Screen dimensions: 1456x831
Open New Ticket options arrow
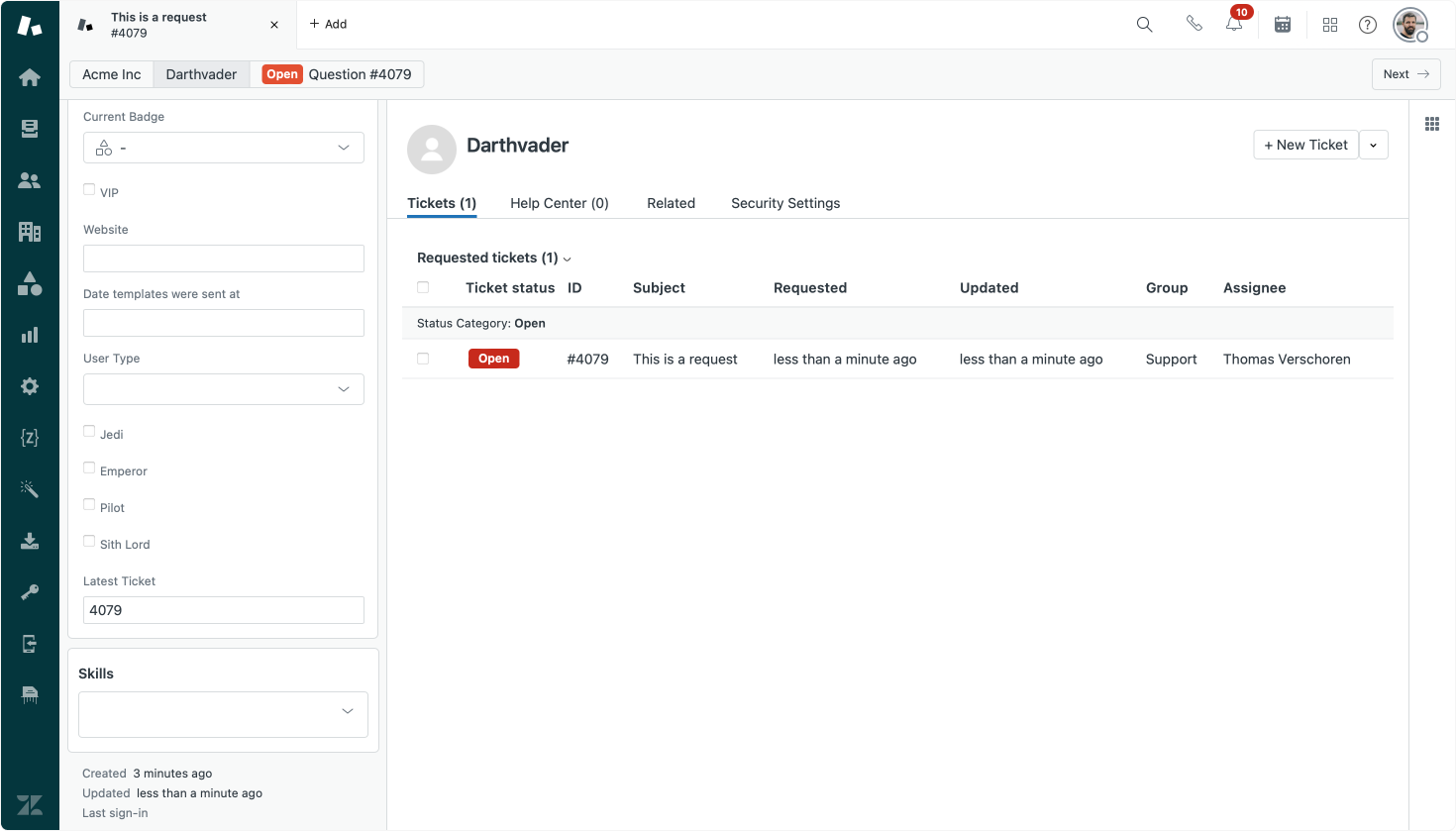coord(1374,145)
